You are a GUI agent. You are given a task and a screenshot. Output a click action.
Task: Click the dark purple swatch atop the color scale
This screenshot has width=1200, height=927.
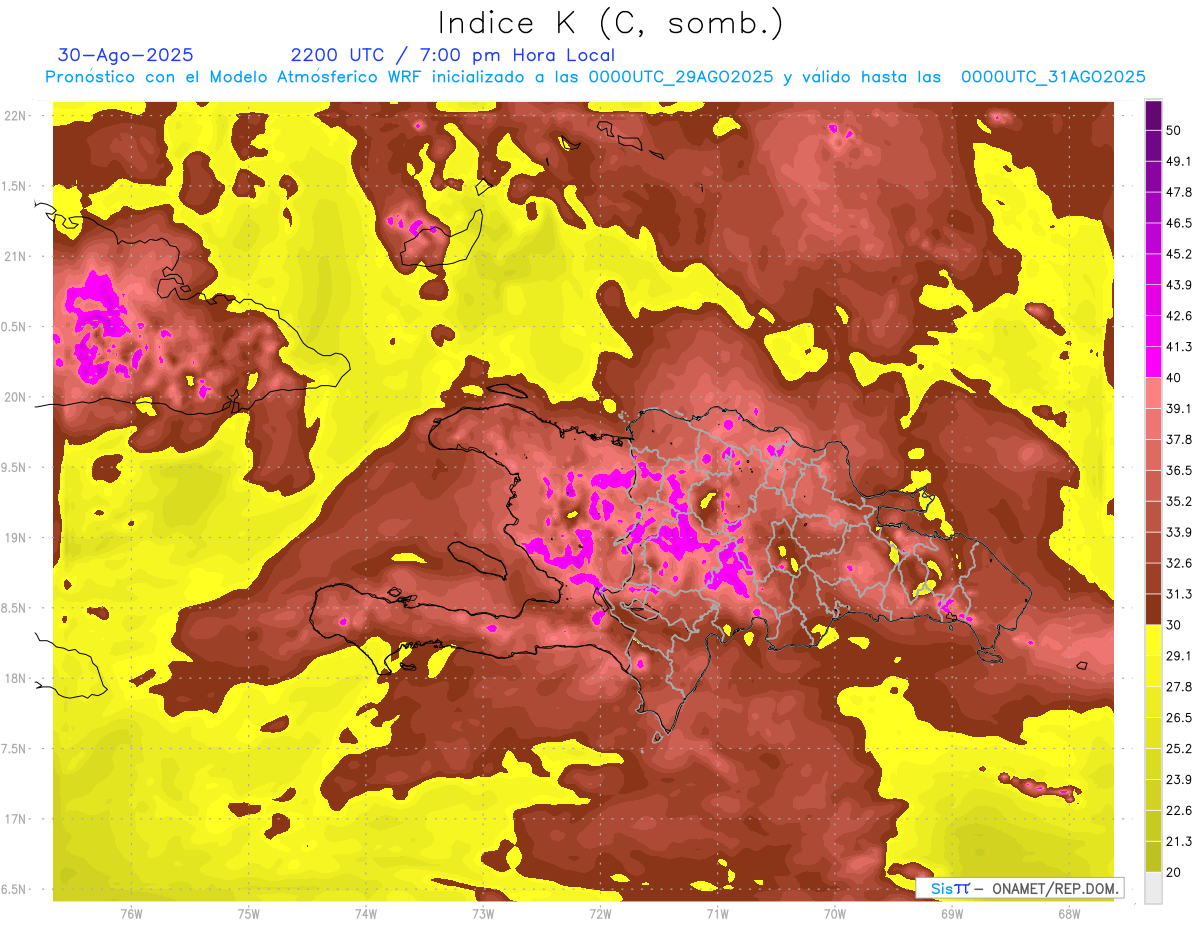click(1153, 114)
